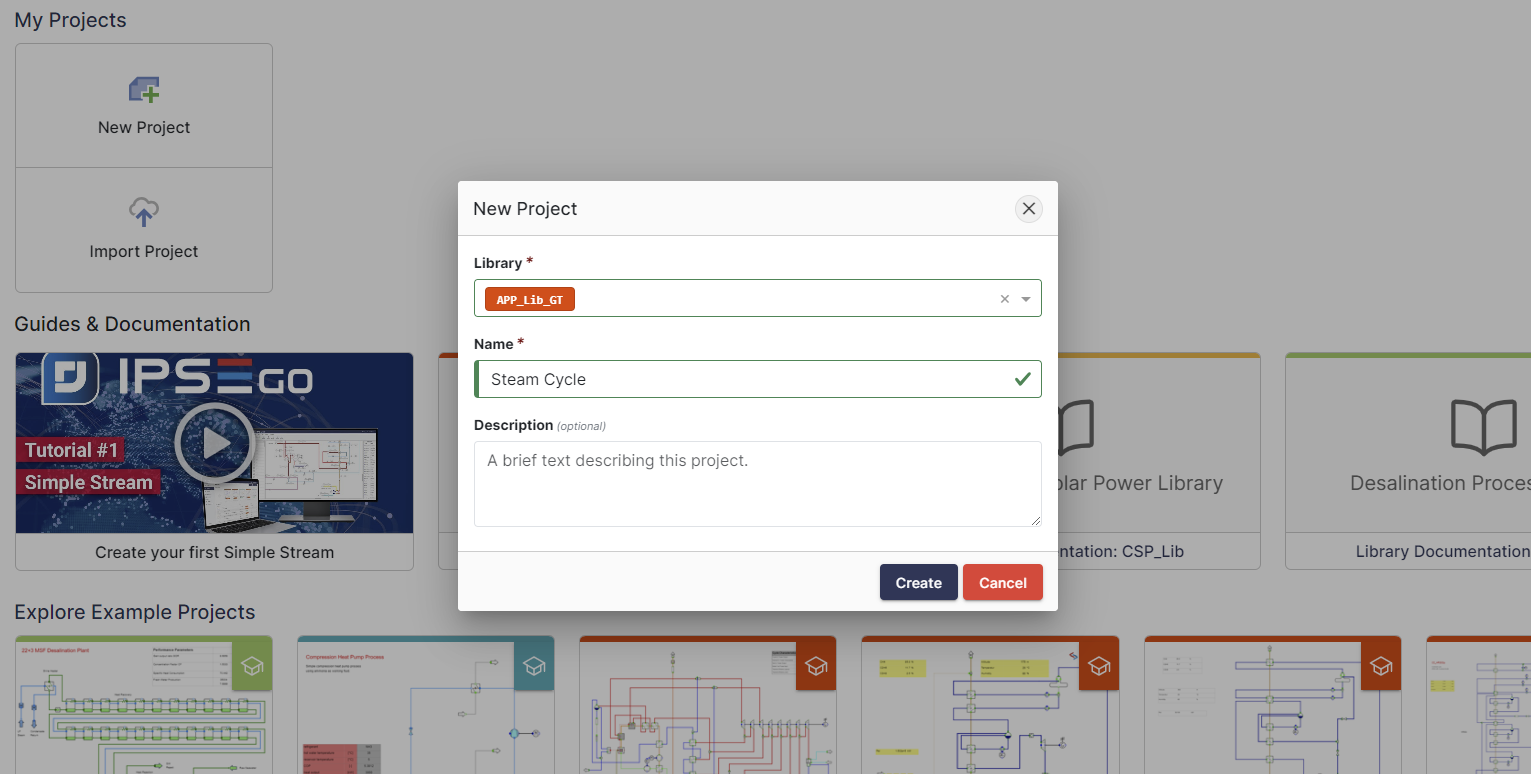Open the Desalination Process documentation book icon
The width and height of the screenshot is (1531, 774).
tap(1484, 427)
